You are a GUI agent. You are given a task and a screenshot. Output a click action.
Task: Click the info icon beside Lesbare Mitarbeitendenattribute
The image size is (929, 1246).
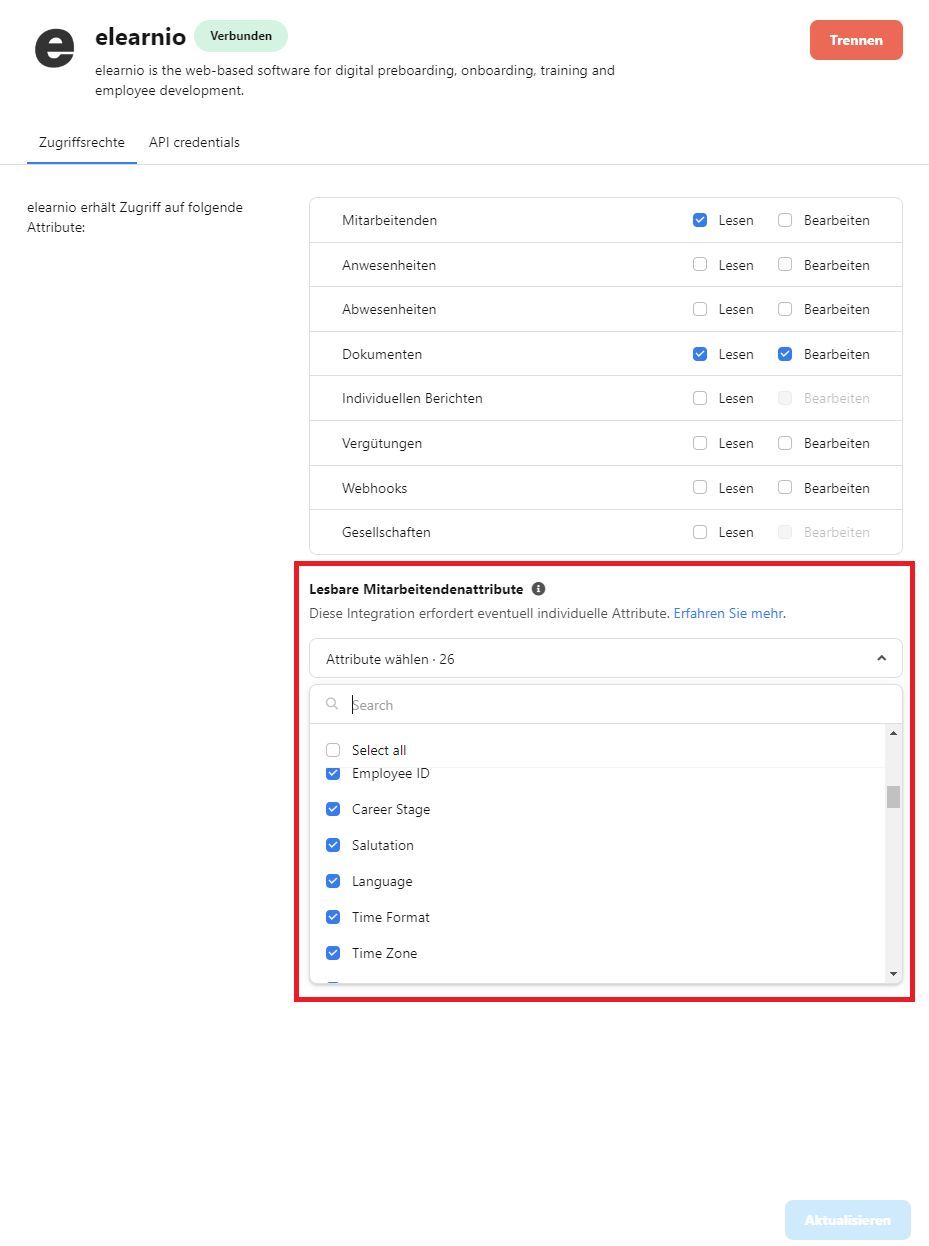coord(539,589)
